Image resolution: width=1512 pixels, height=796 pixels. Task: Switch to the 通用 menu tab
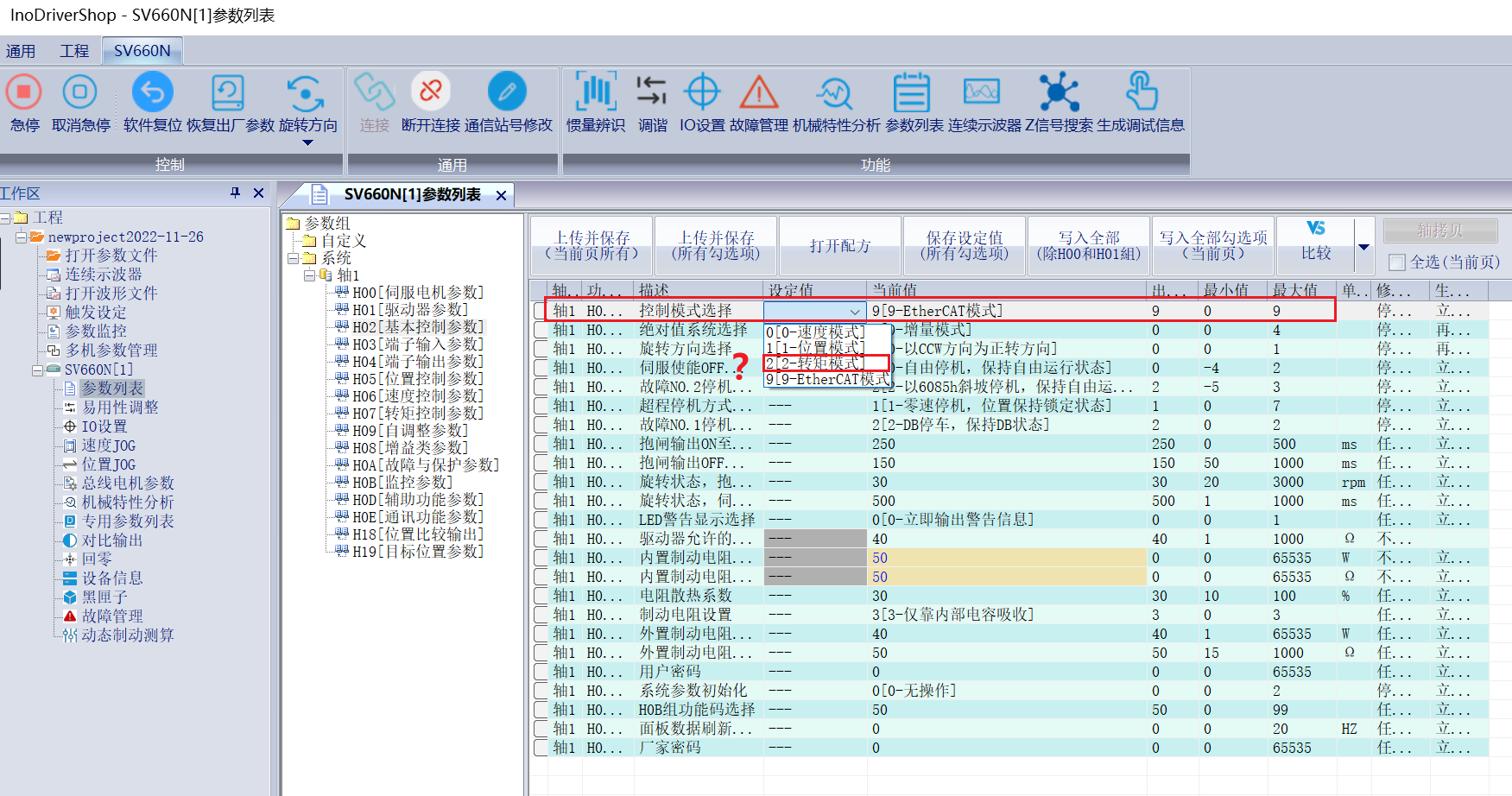point(21,51)
